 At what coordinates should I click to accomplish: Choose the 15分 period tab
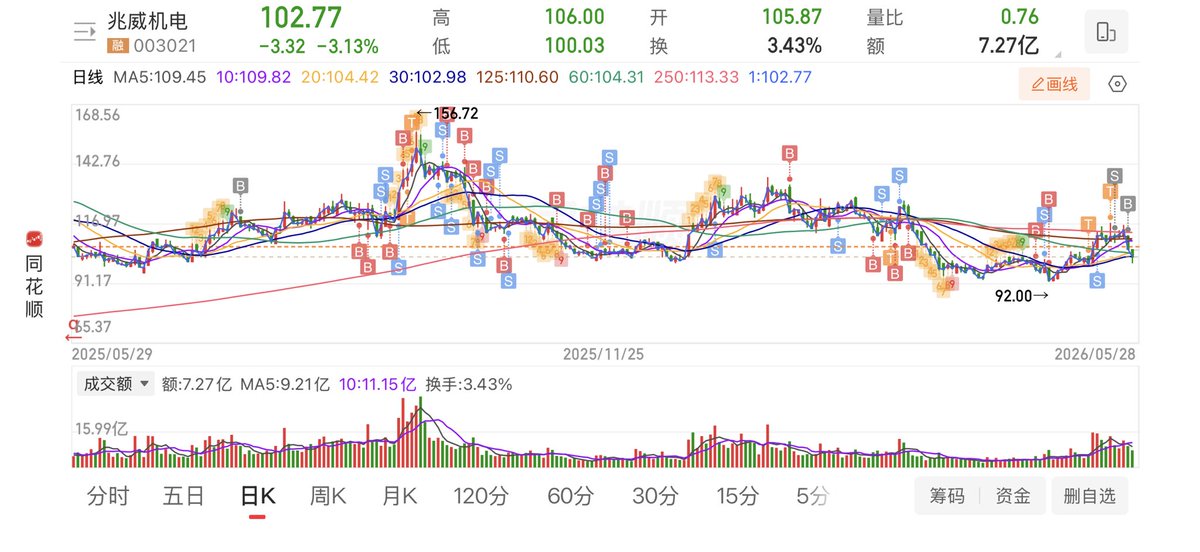(x=738, y=495)
